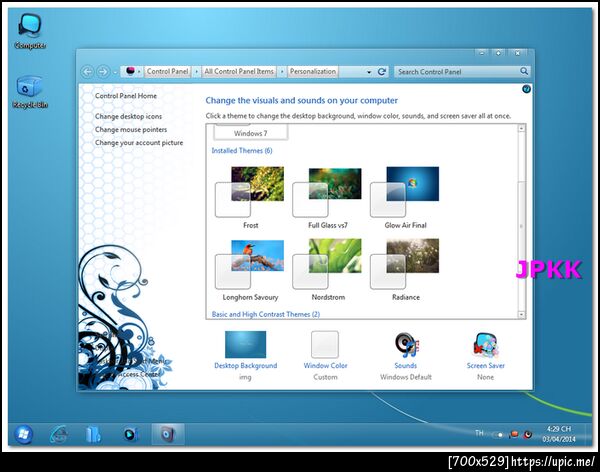Click the power tray icon
Viewport: 600px width, 472px height.
[528, 434]
